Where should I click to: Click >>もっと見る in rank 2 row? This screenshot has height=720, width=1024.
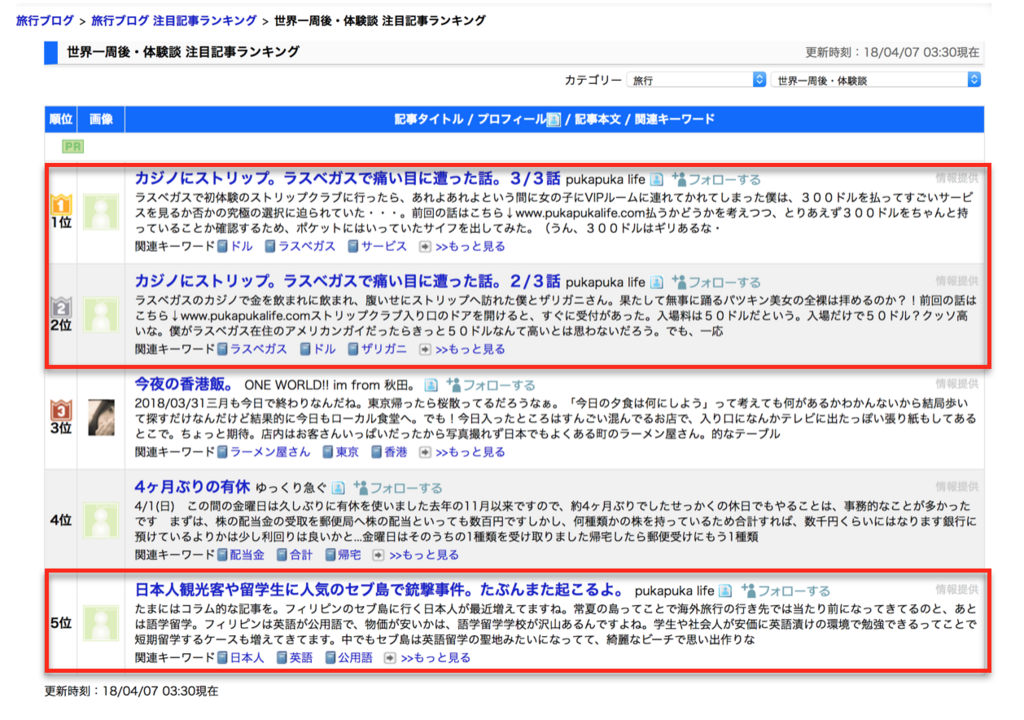470,349
